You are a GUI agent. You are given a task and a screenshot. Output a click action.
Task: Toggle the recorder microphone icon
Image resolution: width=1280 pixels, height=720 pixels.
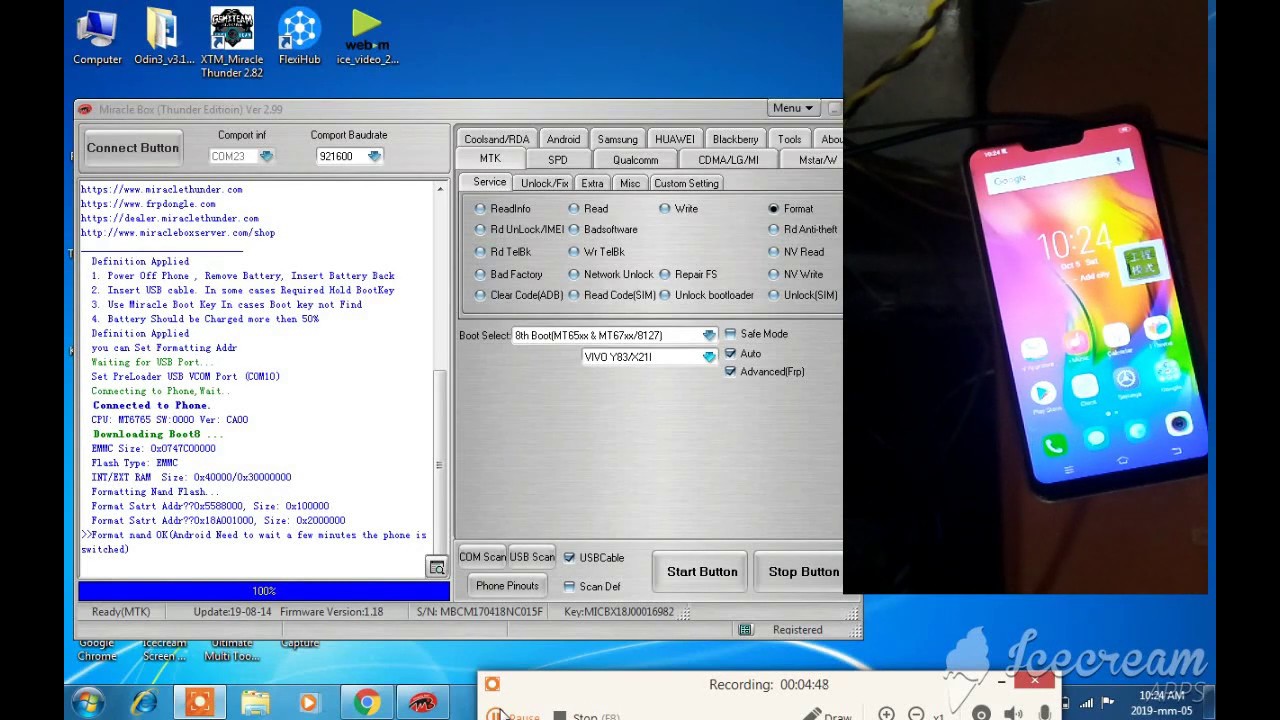point(1045,713)
